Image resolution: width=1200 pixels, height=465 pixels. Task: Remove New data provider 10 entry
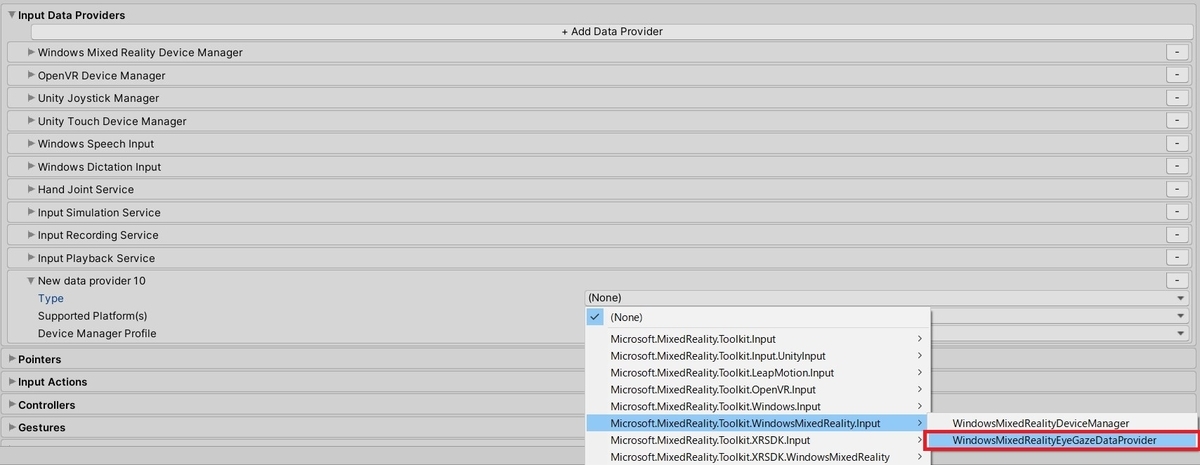pos(1178,281)
